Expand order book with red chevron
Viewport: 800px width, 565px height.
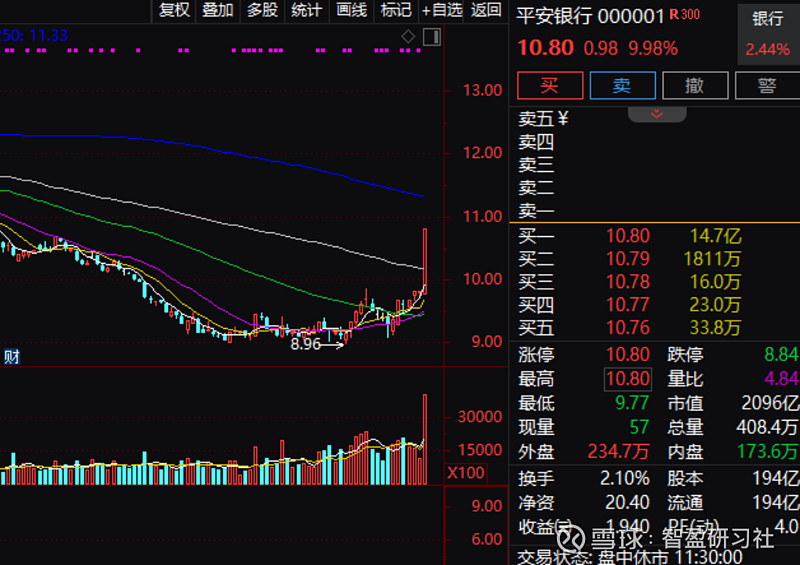[657, 114]
